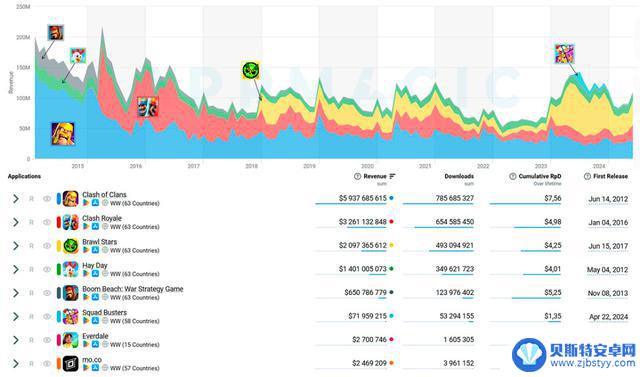
Task: Toggle visibility eye for mo.co
Action: click(x=47, y=364)
